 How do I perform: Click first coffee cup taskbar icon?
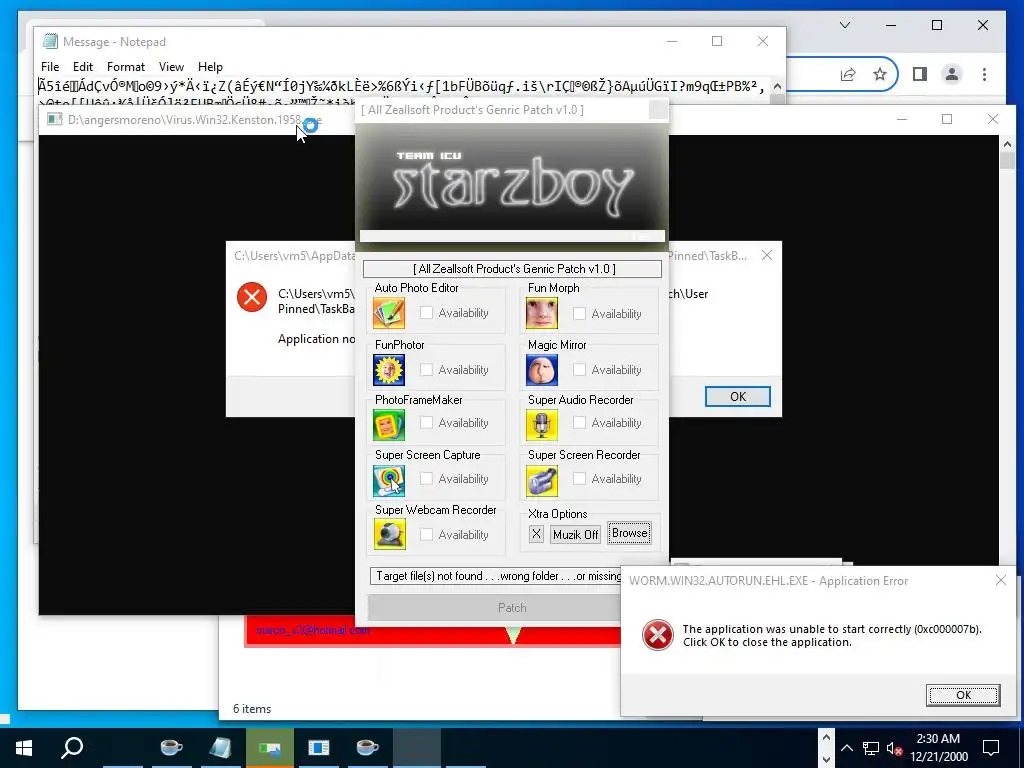(171, 747)
